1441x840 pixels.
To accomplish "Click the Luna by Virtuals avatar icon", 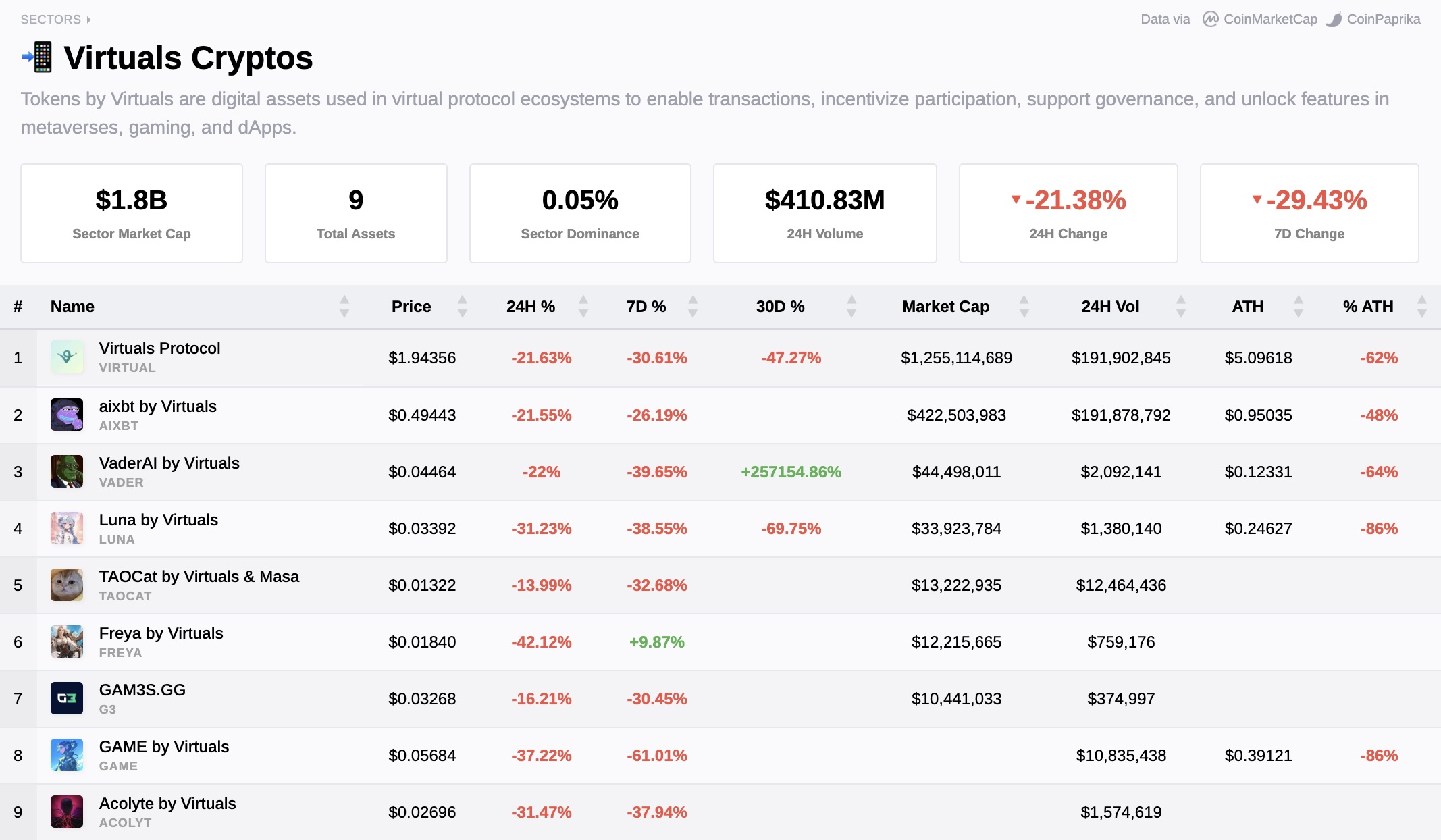I will [67, 528].
